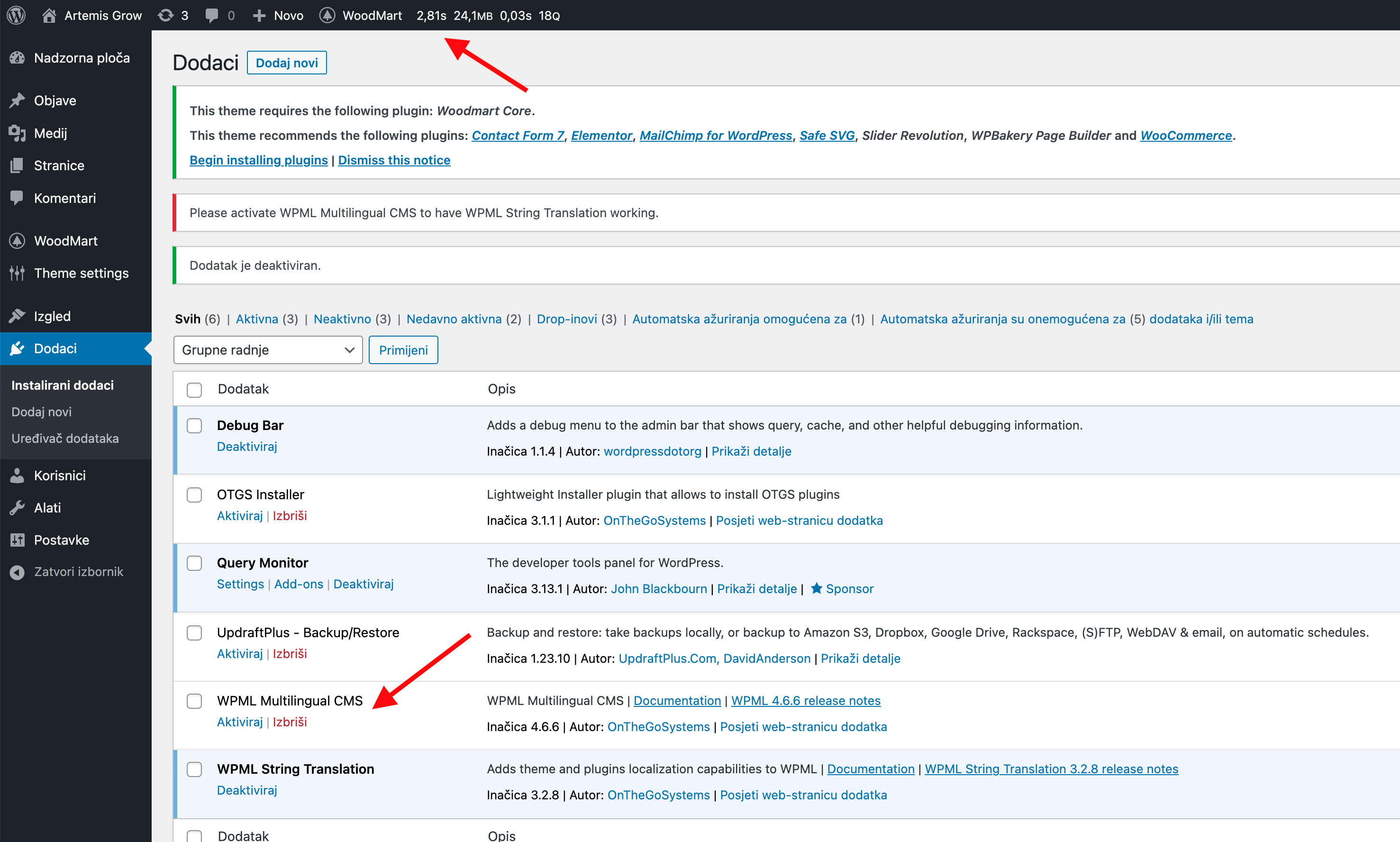Deactivate Debug Bar plugin
Viewport: 1400px width, 842px height.
click(246, 447)
